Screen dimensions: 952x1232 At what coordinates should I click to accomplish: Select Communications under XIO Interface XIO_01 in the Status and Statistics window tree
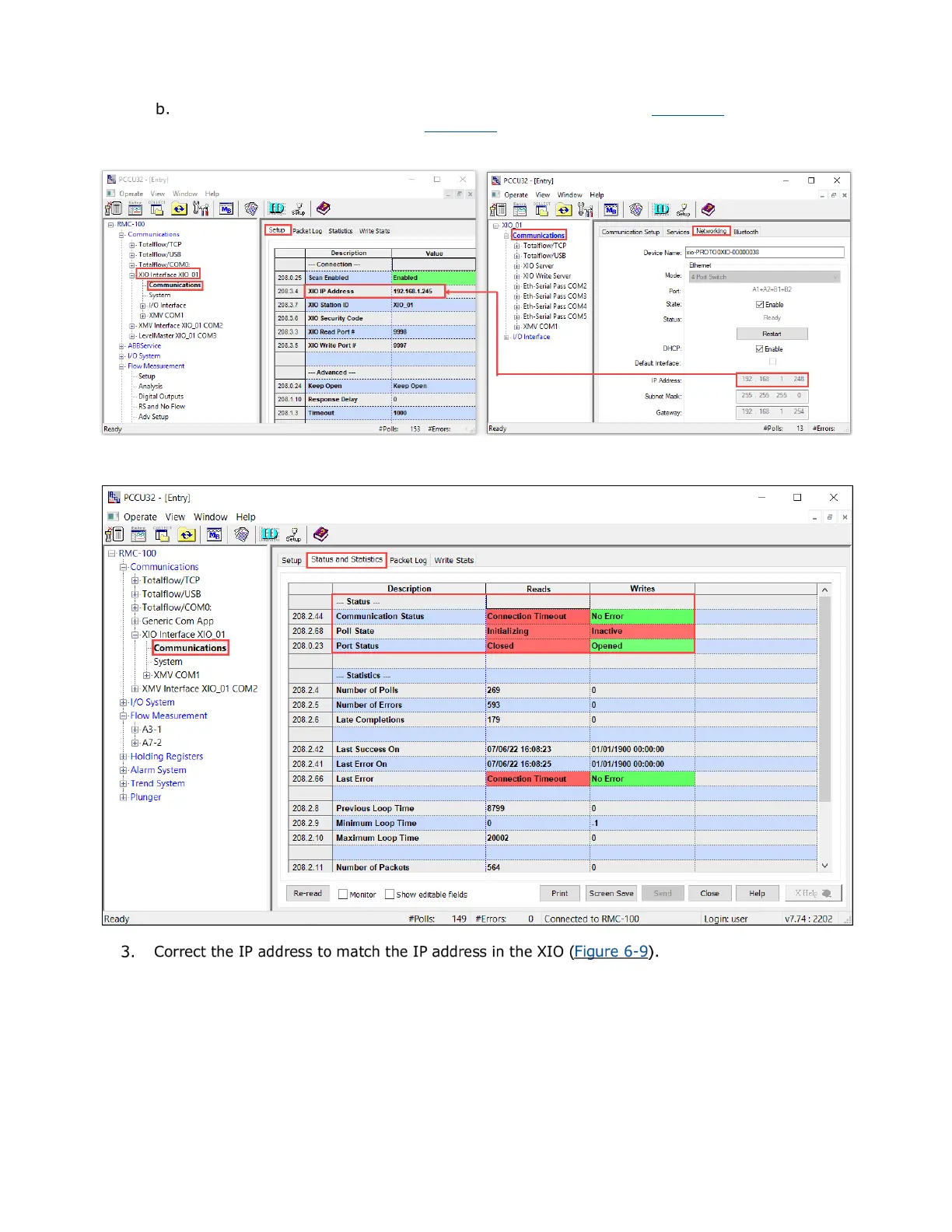pyautogui.click(x=190, y=648)
